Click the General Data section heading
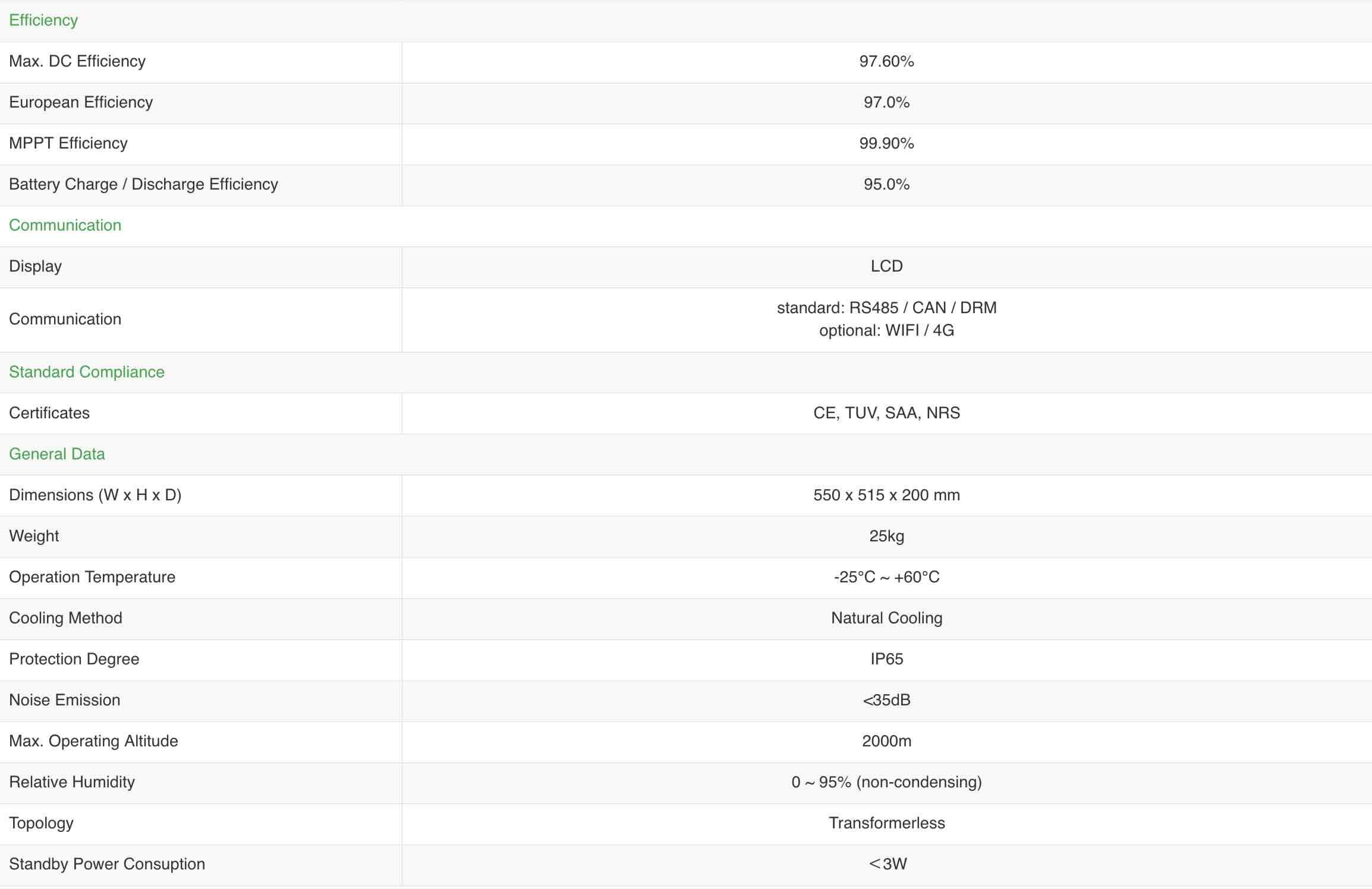Viewport: 1372px width, 889px height. [x=56, y=454]
